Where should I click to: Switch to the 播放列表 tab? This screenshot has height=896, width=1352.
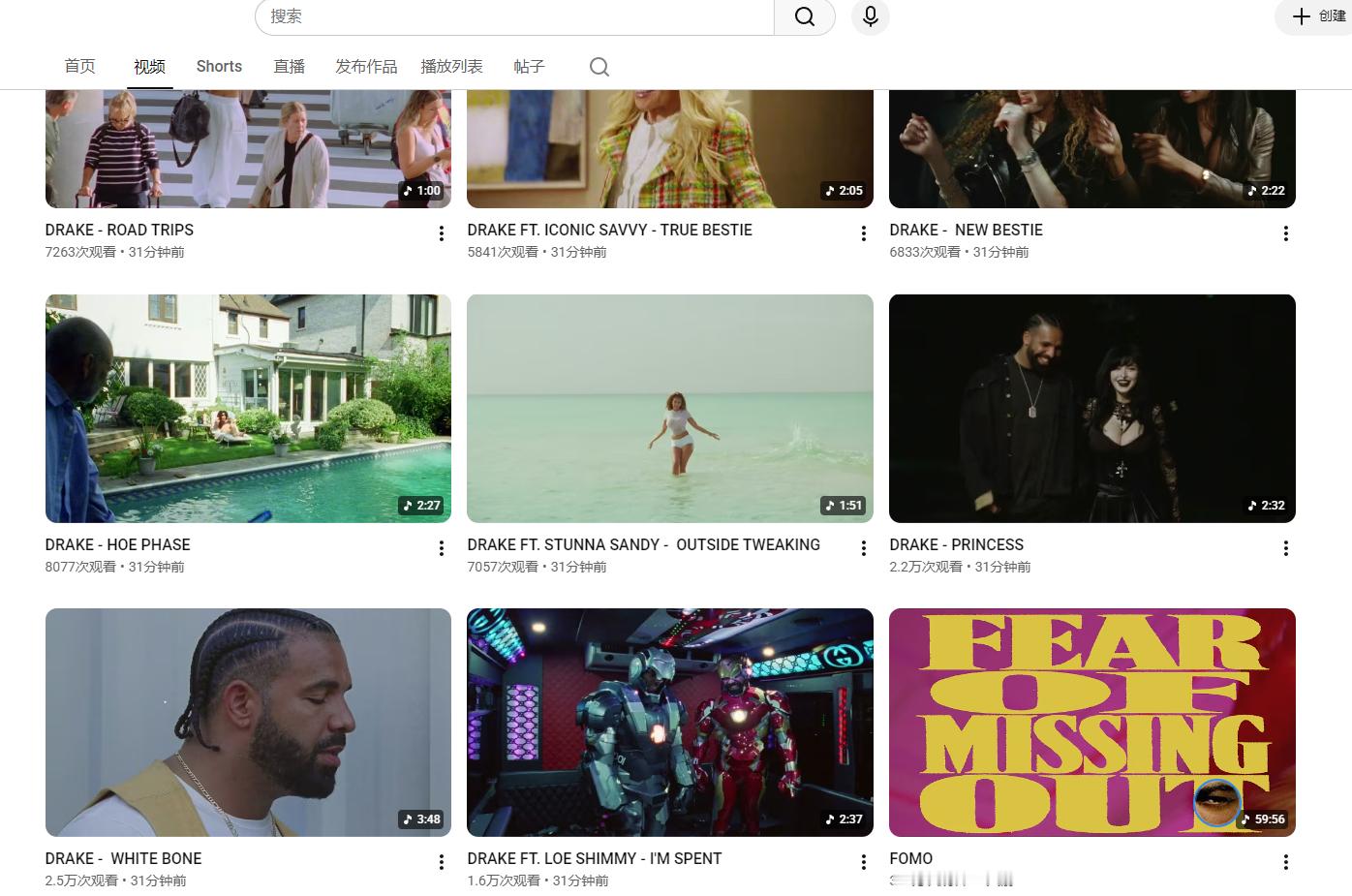pos(451,66)
